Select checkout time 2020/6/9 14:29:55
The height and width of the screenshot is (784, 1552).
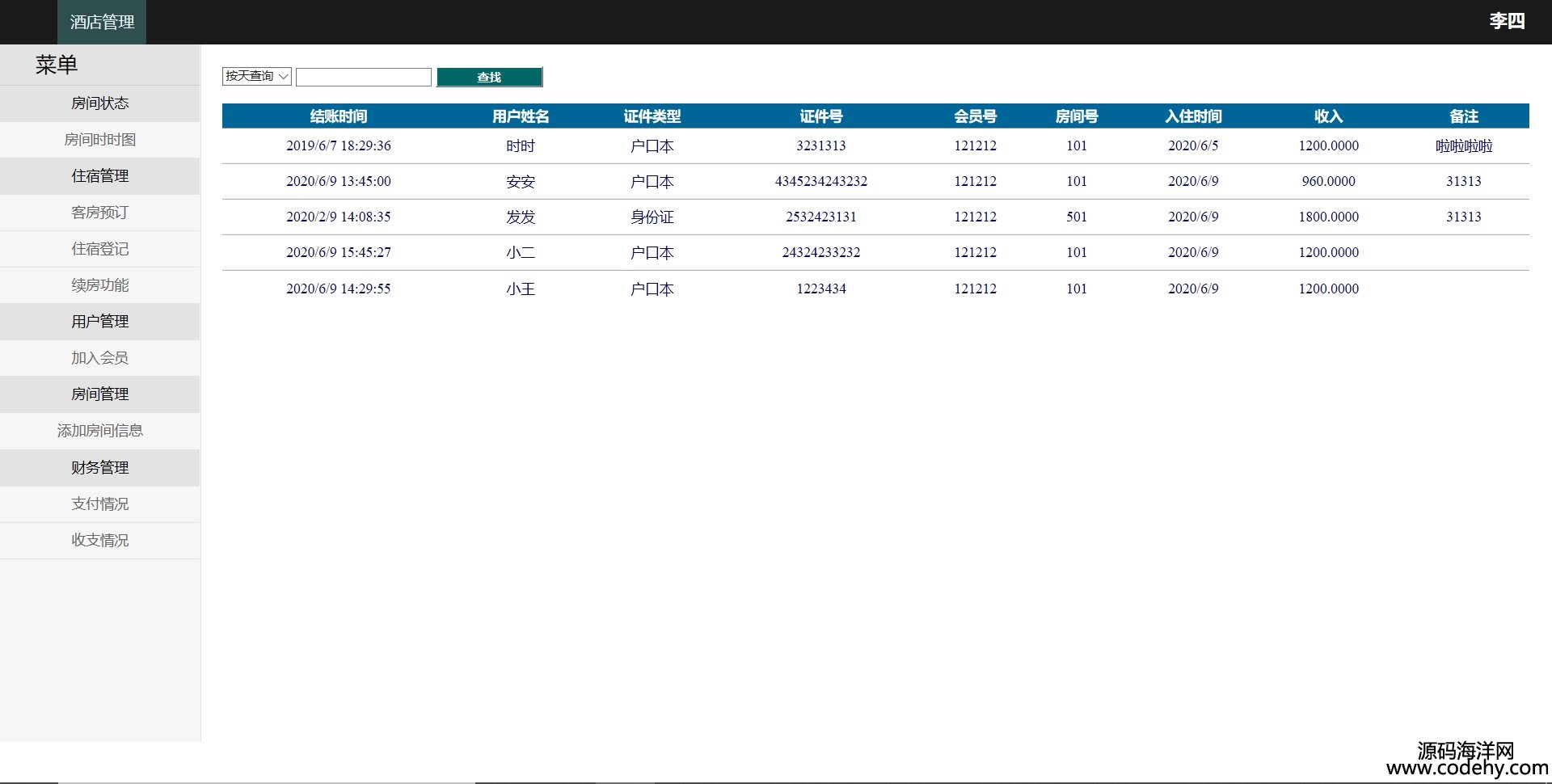pos(339,289)
